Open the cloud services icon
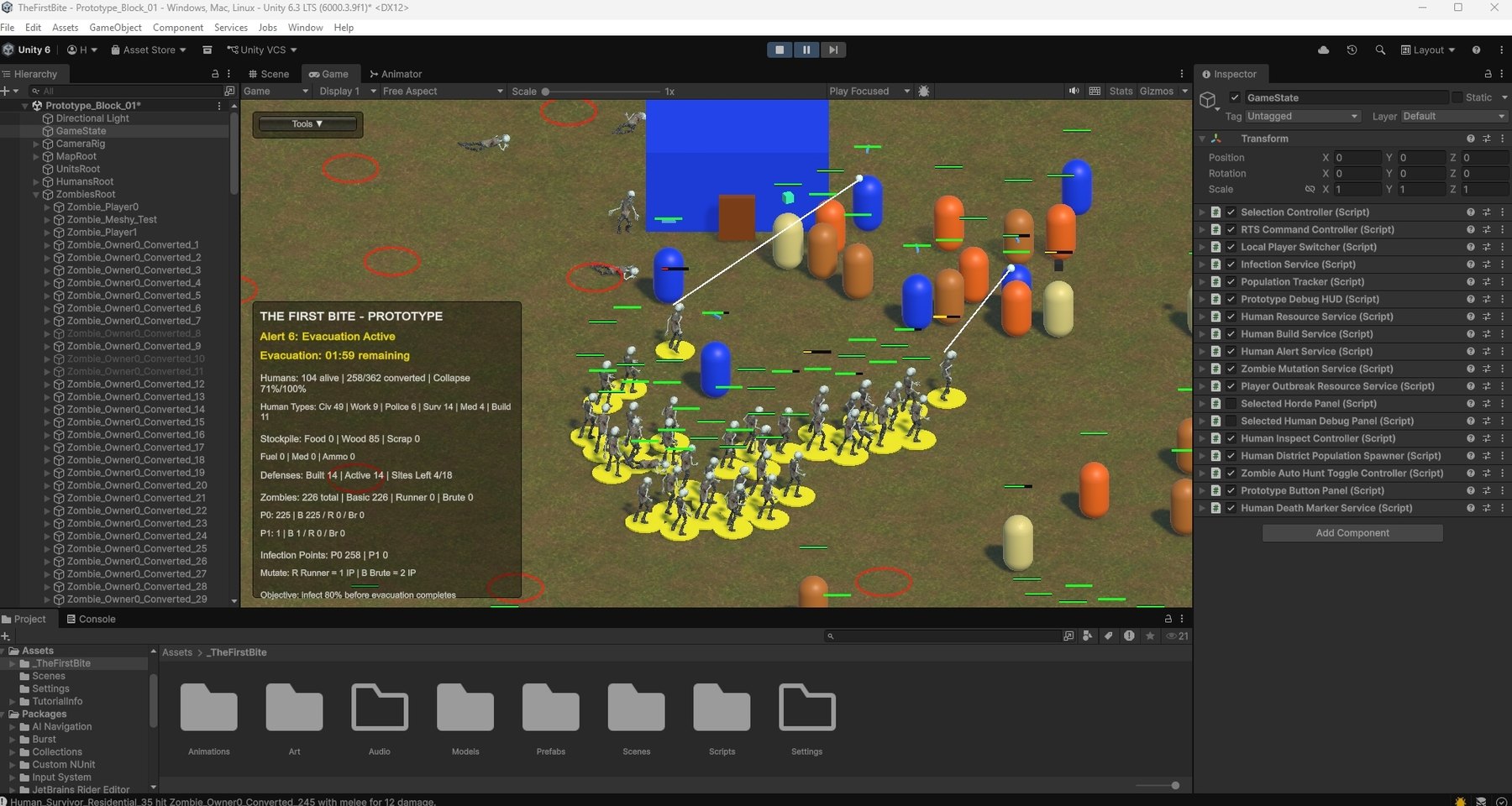Viewport: 1512px width, 806px height. click(x=1324, y=50)
